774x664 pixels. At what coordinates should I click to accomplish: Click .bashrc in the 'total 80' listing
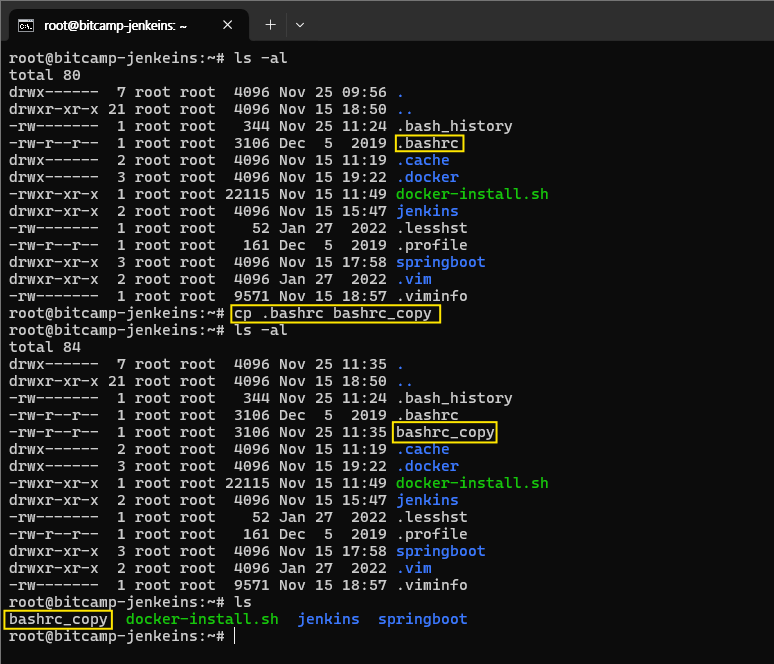click(427, 143)
